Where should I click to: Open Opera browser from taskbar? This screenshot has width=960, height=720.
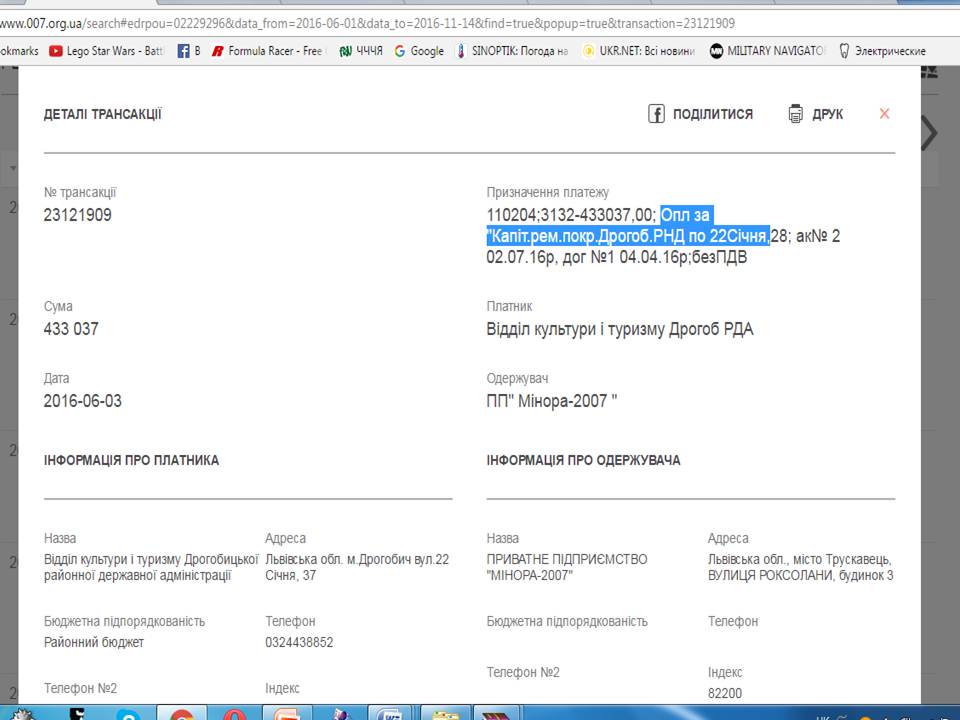[234, 714]
